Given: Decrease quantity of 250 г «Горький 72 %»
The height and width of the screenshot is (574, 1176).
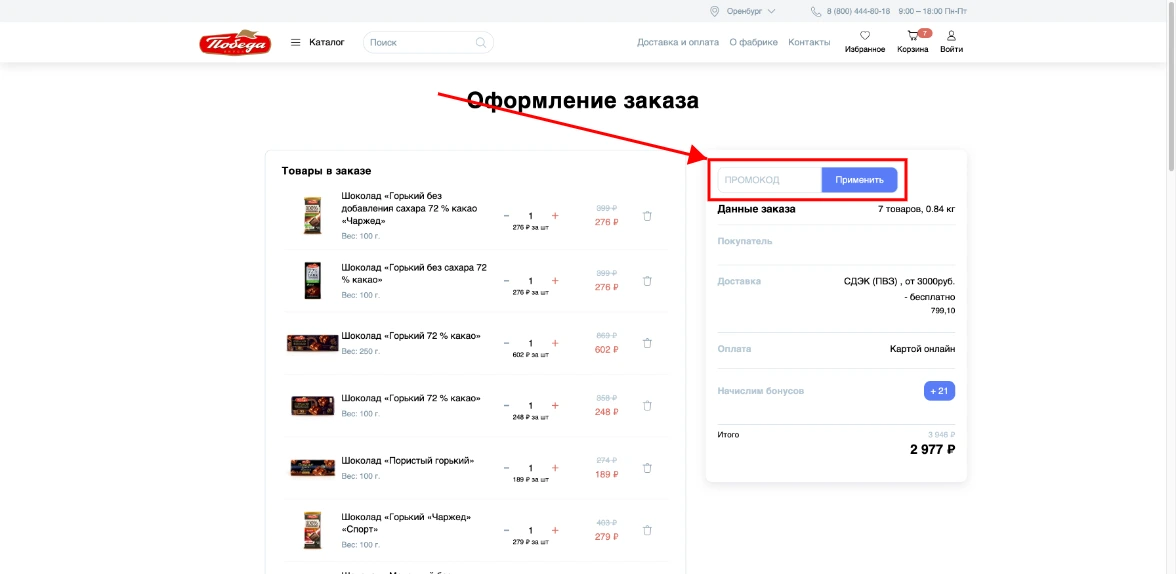Looking at the screenshot, I should (x=506, y=344).
